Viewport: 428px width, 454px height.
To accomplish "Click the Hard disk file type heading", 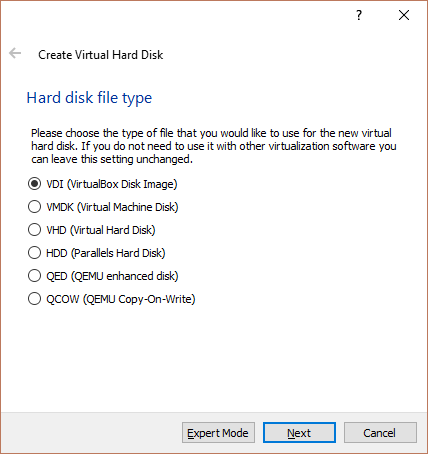I will (x=89, y=98).
